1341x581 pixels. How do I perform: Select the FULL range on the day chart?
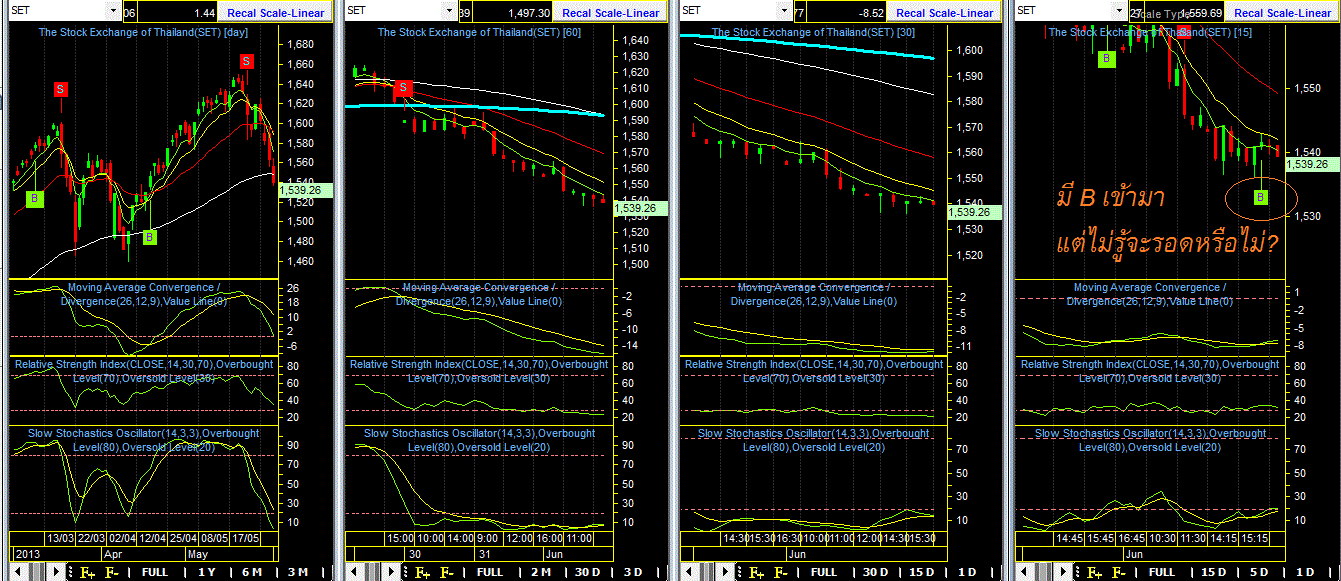click(x=154, y=572)
